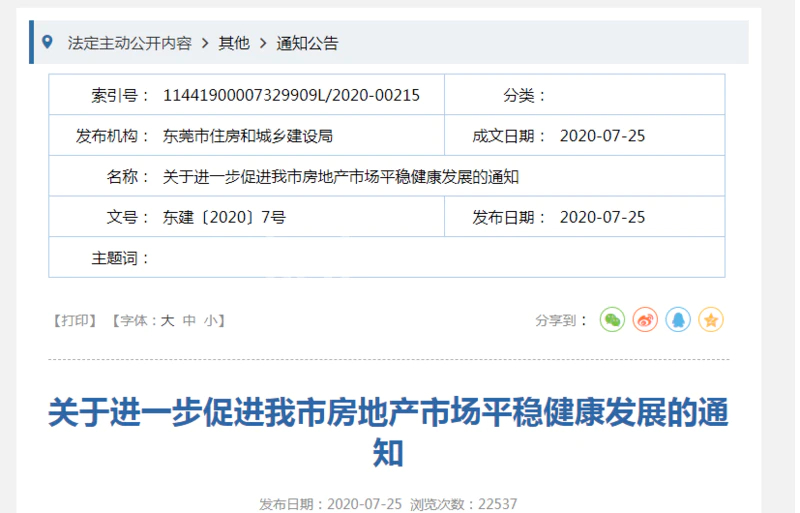Share the notice to Sina Weibo

[645, 320]
